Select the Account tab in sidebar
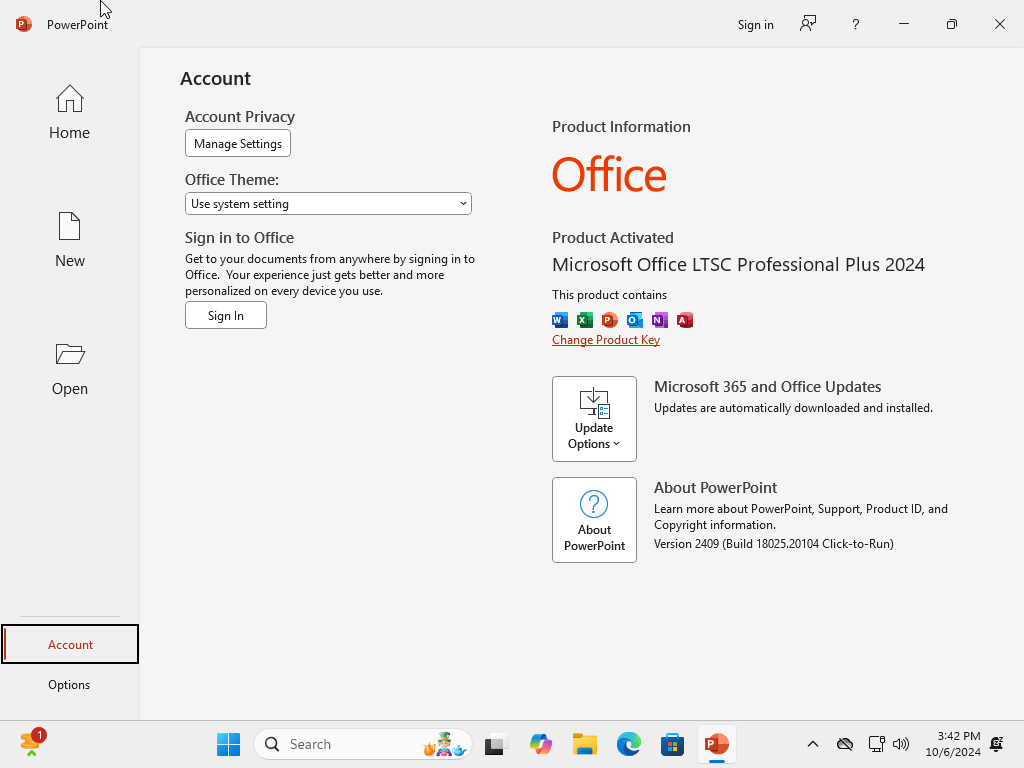Image resolution: width=1024 pixels, height=768 pixels. pyautogui.click(x=70, y=644)
